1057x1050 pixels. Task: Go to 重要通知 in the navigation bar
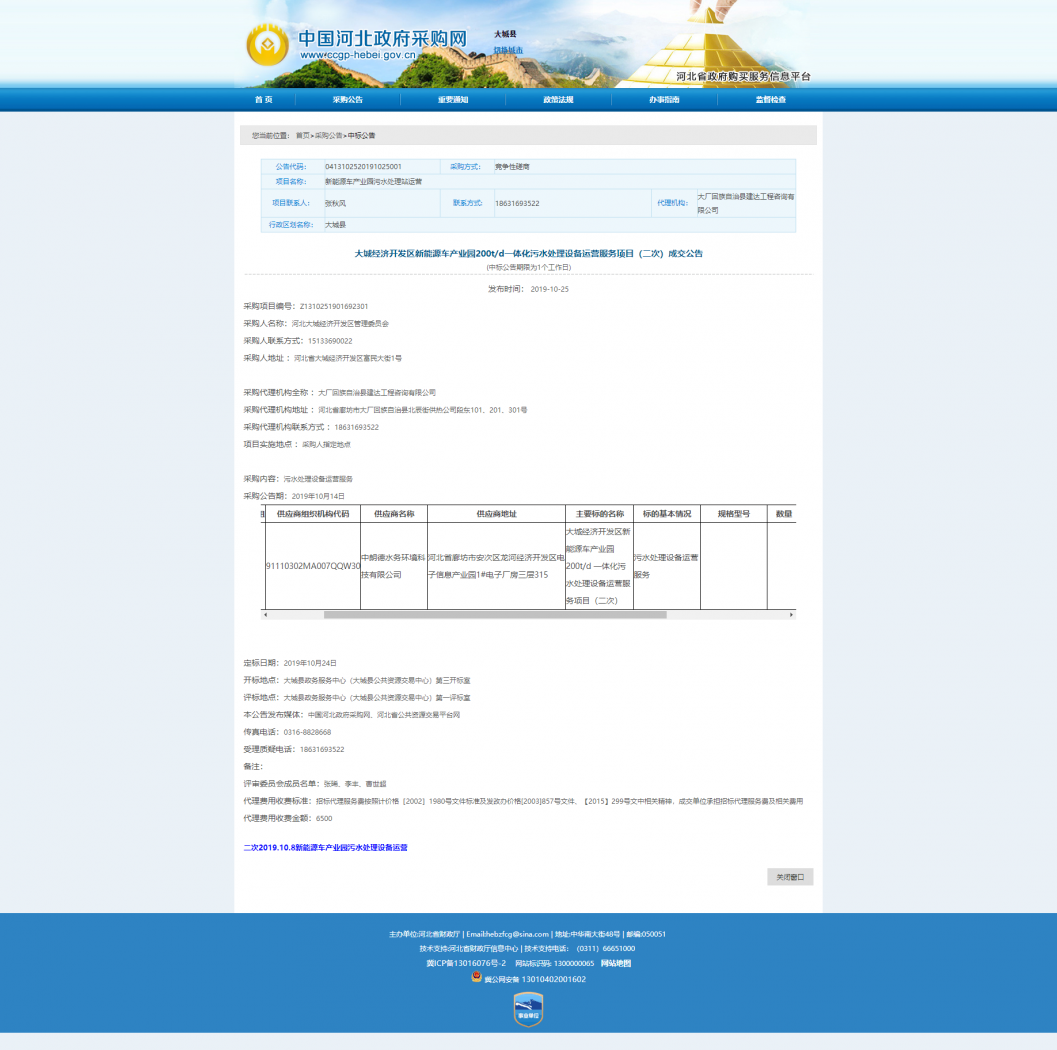pyautogui.click(x=452, y=100)
